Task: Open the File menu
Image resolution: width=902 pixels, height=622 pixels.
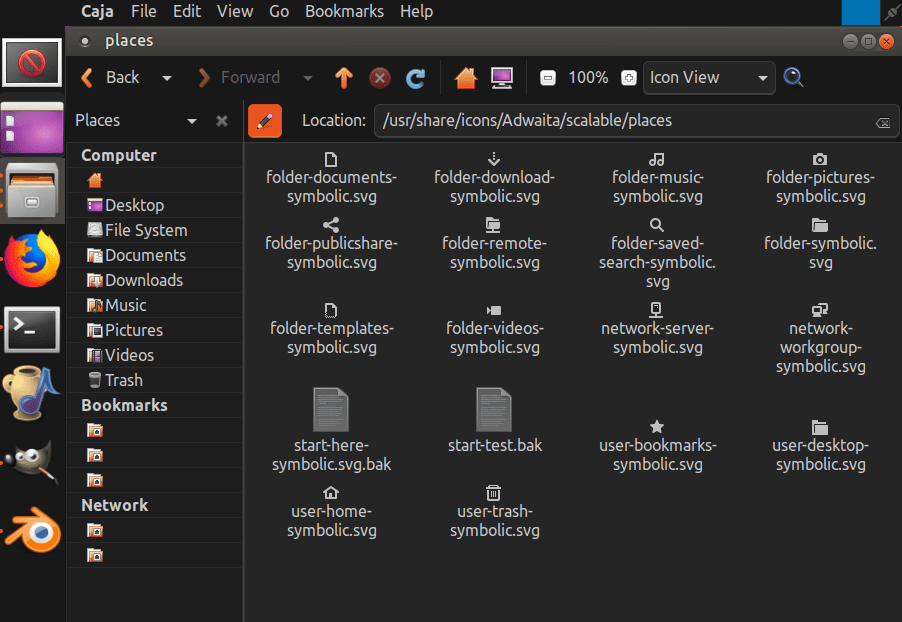Action: 143,12
